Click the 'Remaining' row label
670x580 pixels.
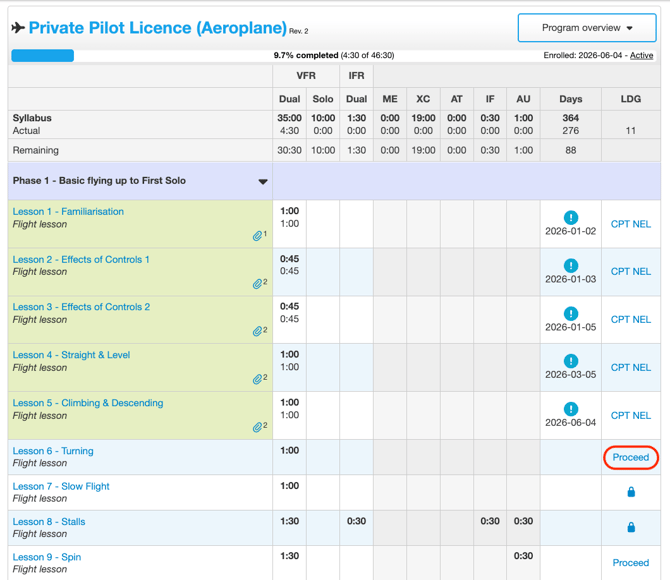click(x=35, y=150)
